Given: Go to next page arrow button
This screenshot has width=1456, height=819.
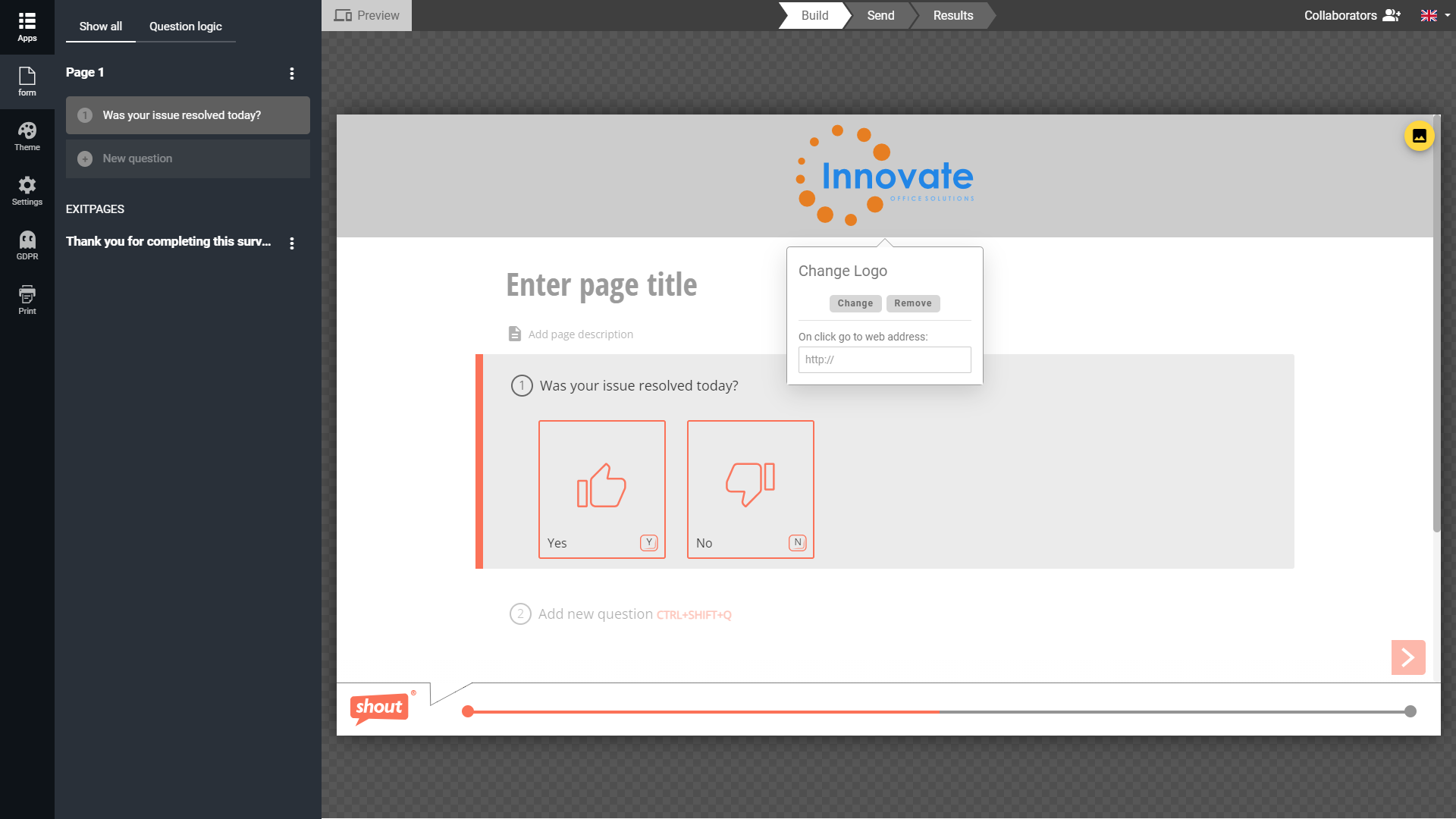Looking at the screenshot, I should [x=1408, y=657].
